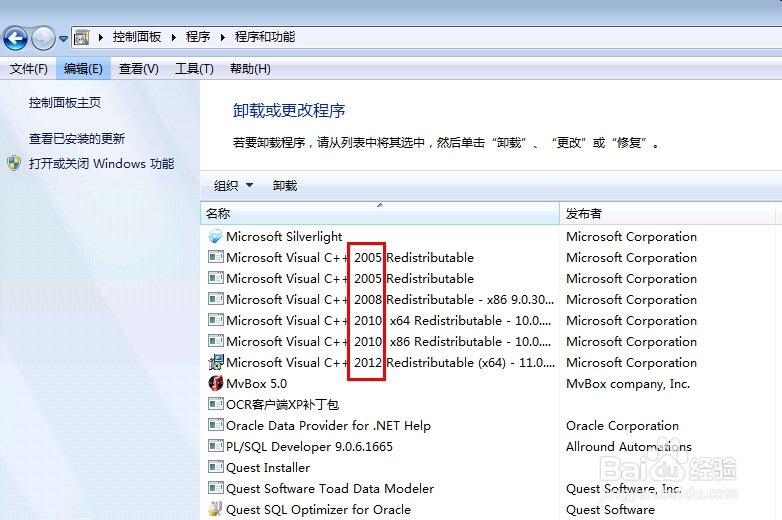This screenshot has width=782, height=520.
Task: Select Quest Software Toad Data Modeler entry
Action: (x=330, y=488)
